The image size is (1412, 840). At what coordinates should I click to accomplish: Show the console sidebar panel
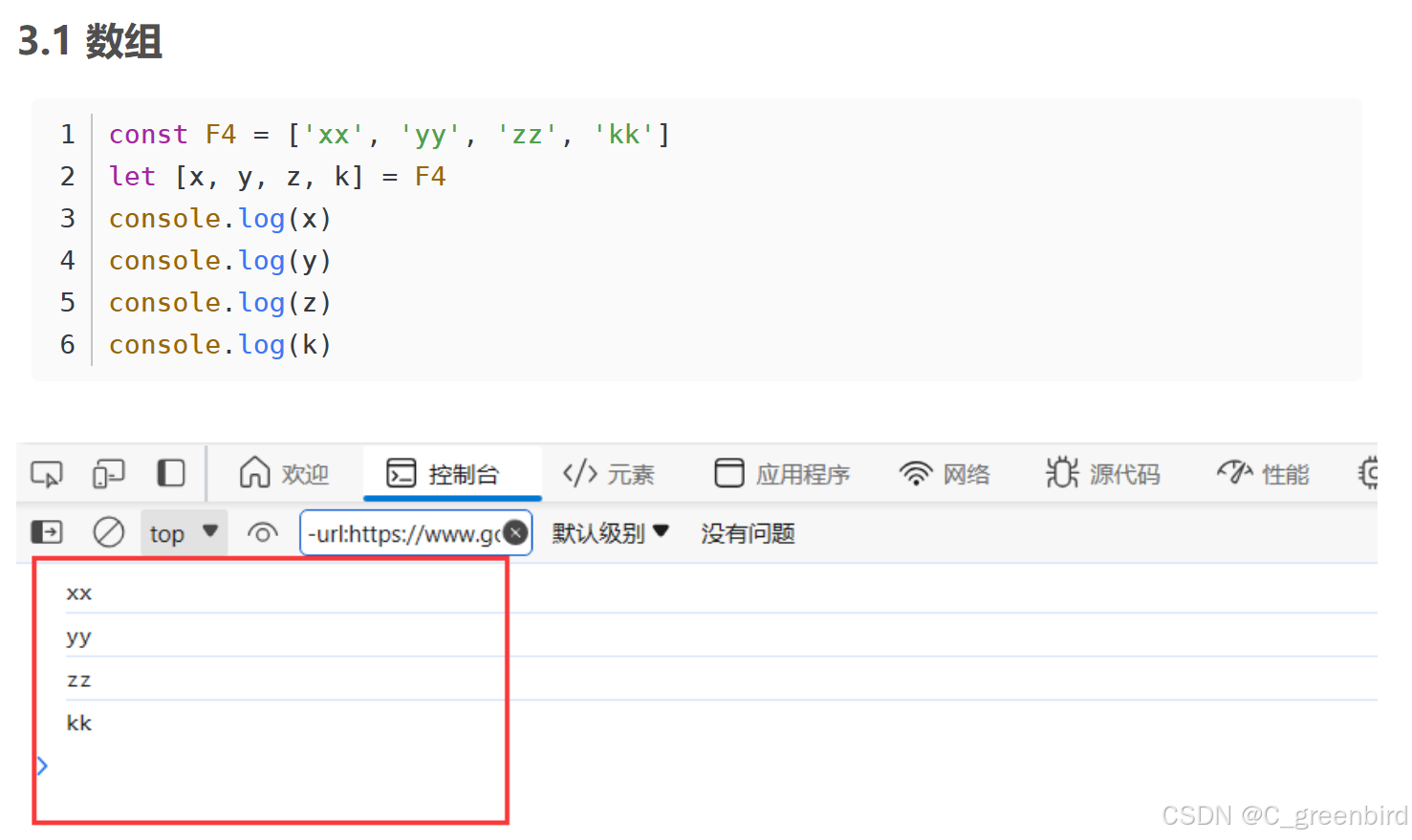click(47, 532)
